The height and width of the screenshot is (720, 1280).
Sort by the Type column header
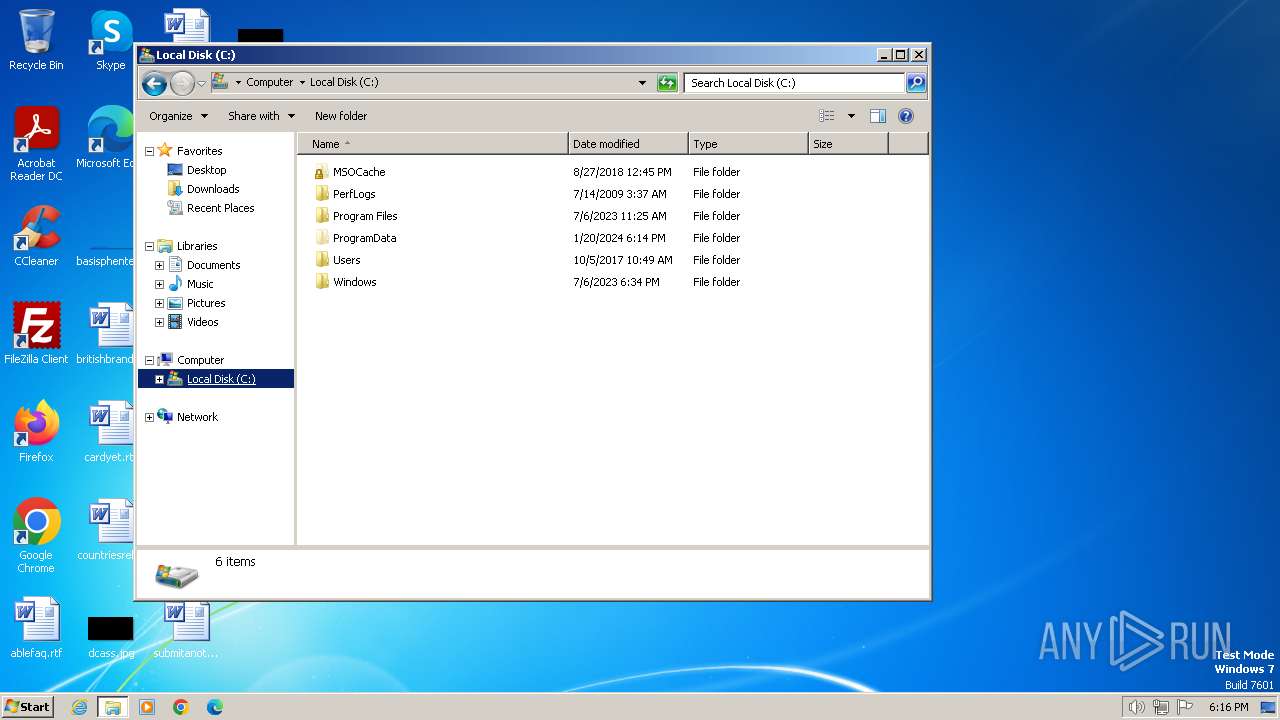coord(748,144)
